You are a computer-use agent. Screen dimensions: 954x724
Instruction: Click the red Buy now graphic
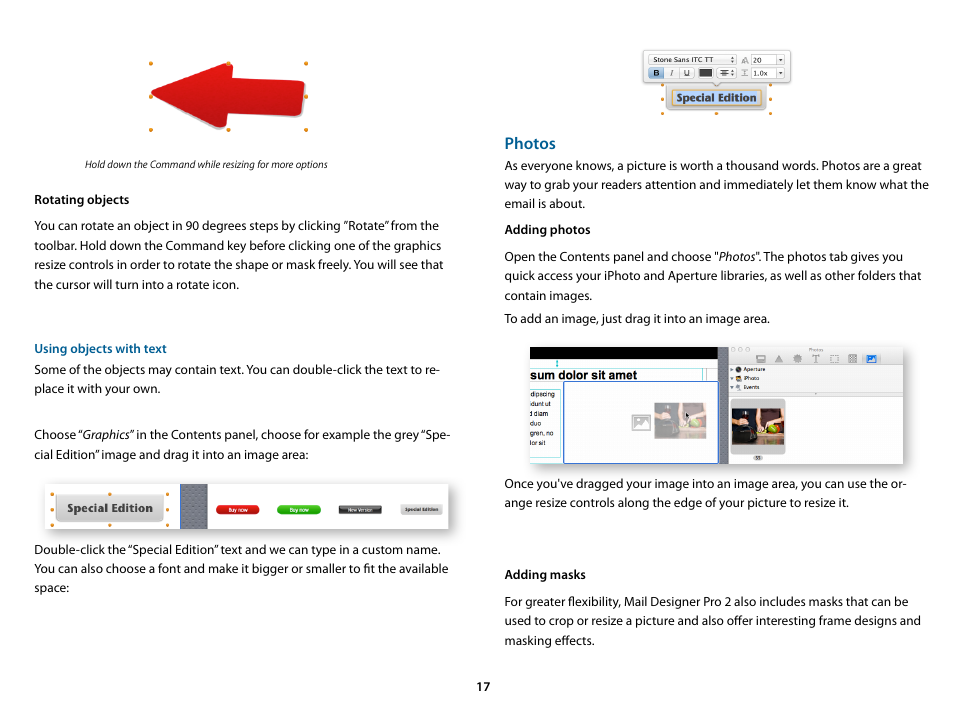click(x=237, y=510)
